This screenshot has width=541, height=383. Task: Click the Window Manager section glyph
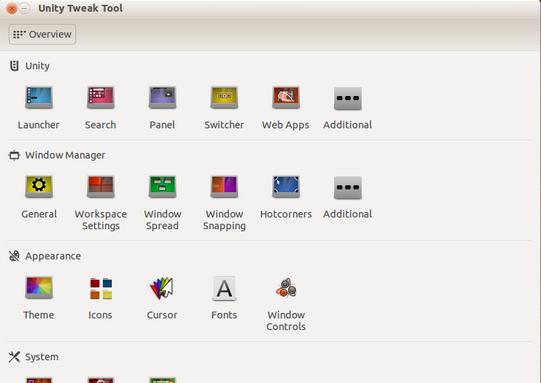pos(14,156)
